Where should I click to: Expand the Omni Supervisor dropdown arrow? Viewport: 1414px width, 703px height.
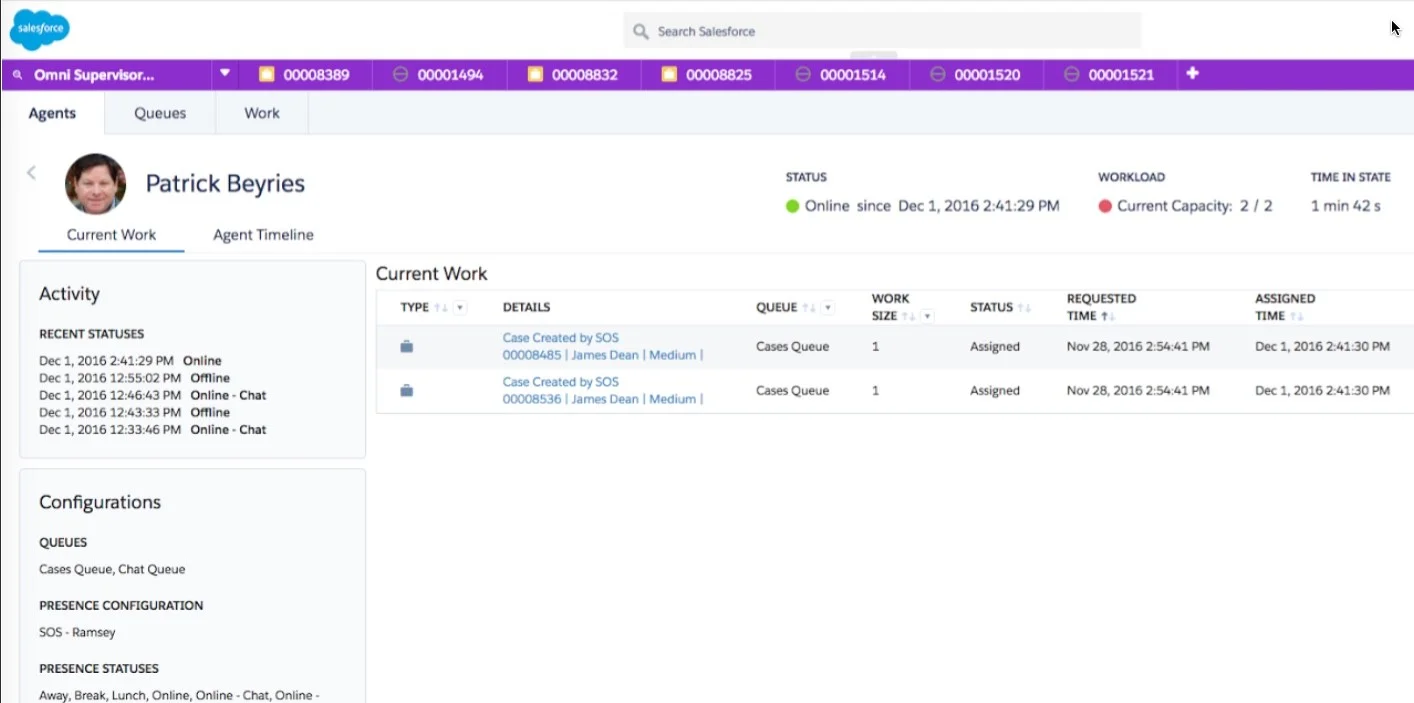(225, 73)
